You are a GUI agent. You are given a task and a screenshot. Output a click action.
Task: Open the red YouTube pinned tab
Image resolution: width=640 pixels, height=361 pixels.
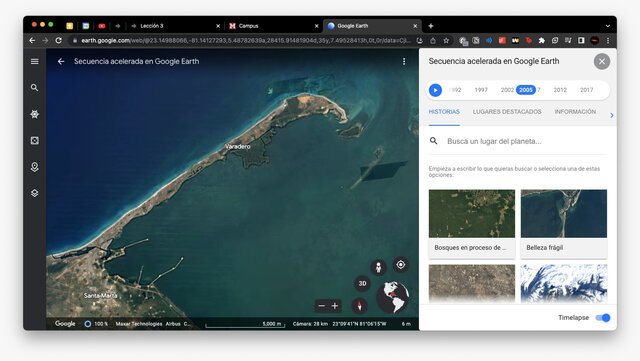102,26
